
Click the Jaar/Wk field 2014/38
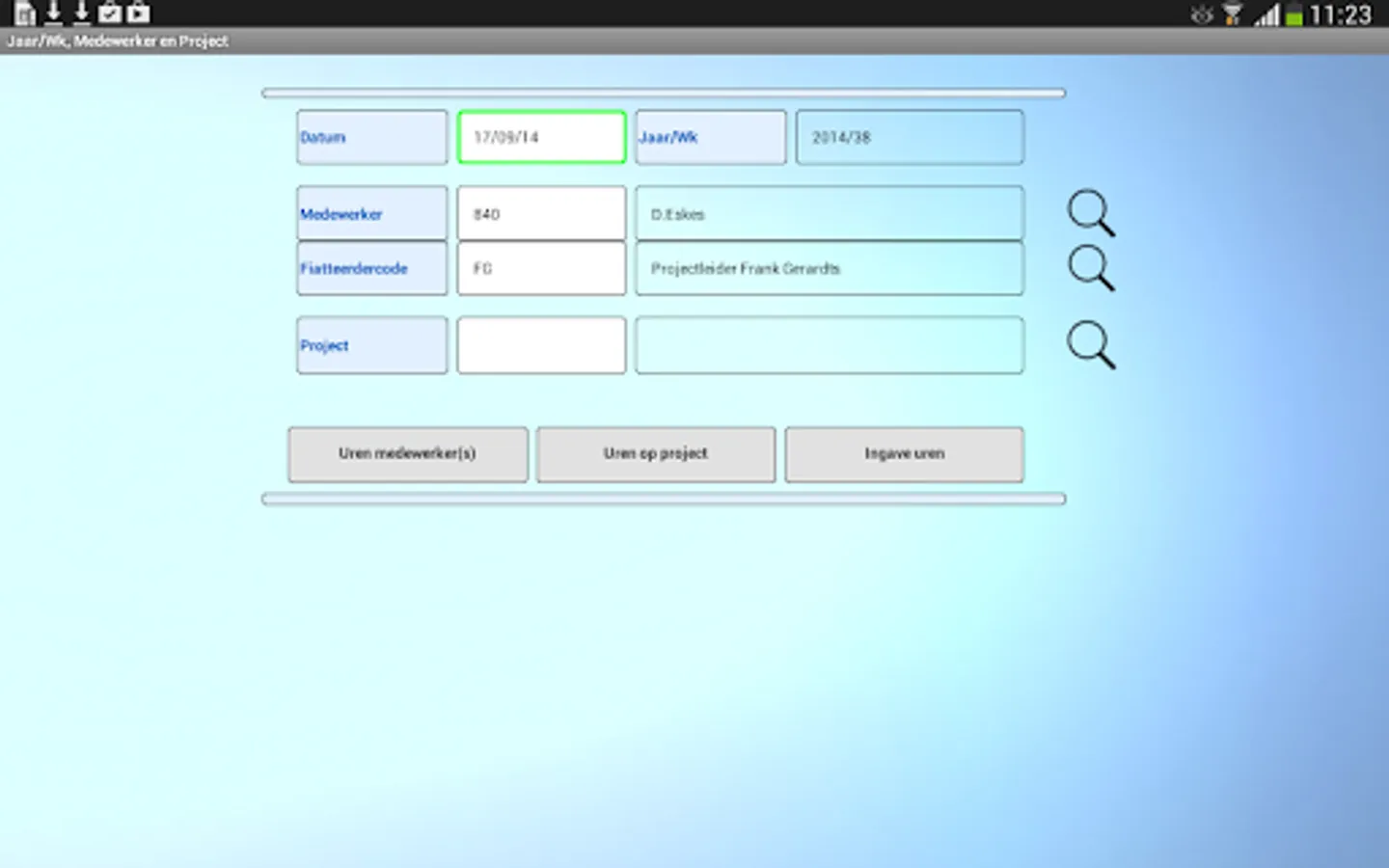(910, 137)
